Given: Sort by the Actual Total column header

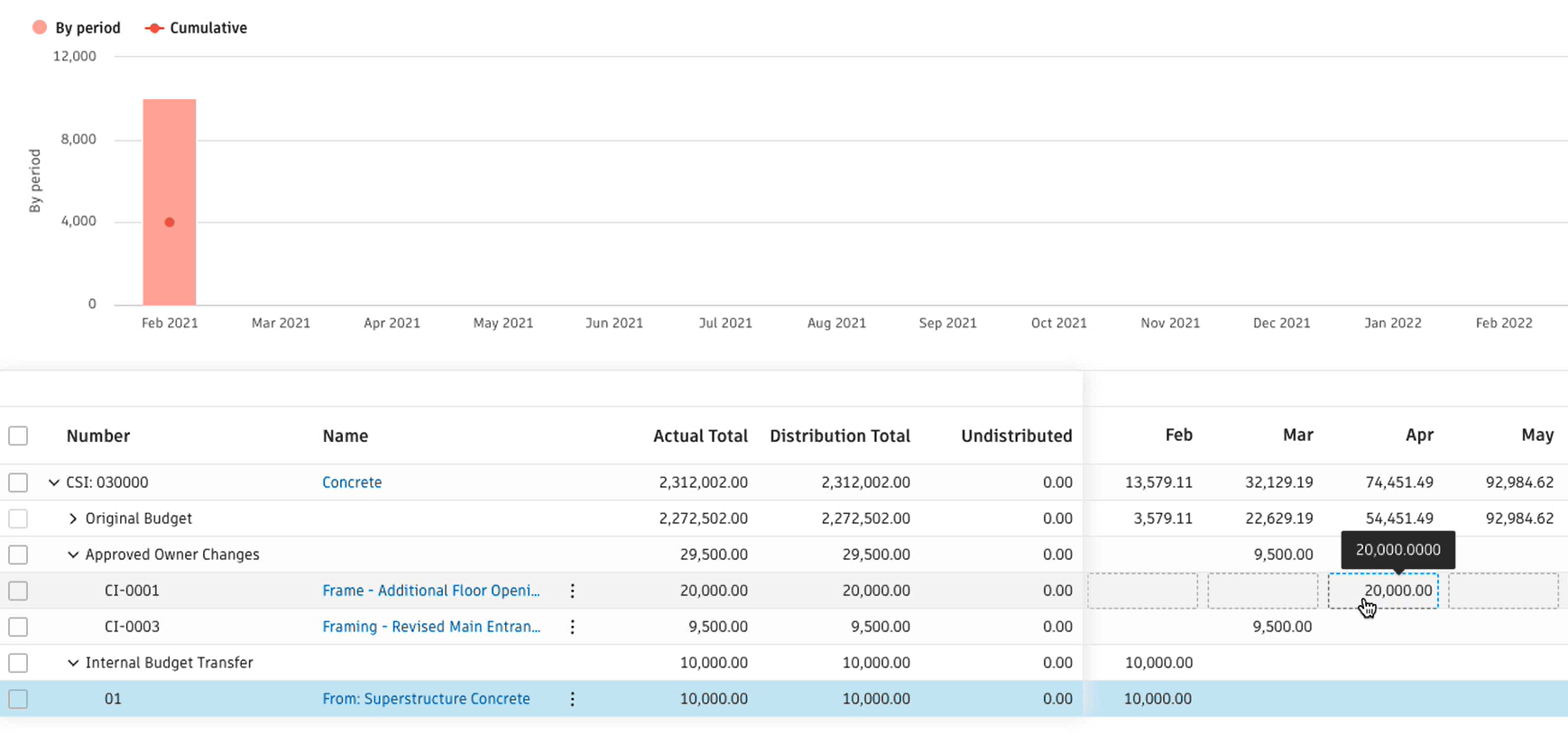Looking at the screenshot, I should [x=700, y=436].
